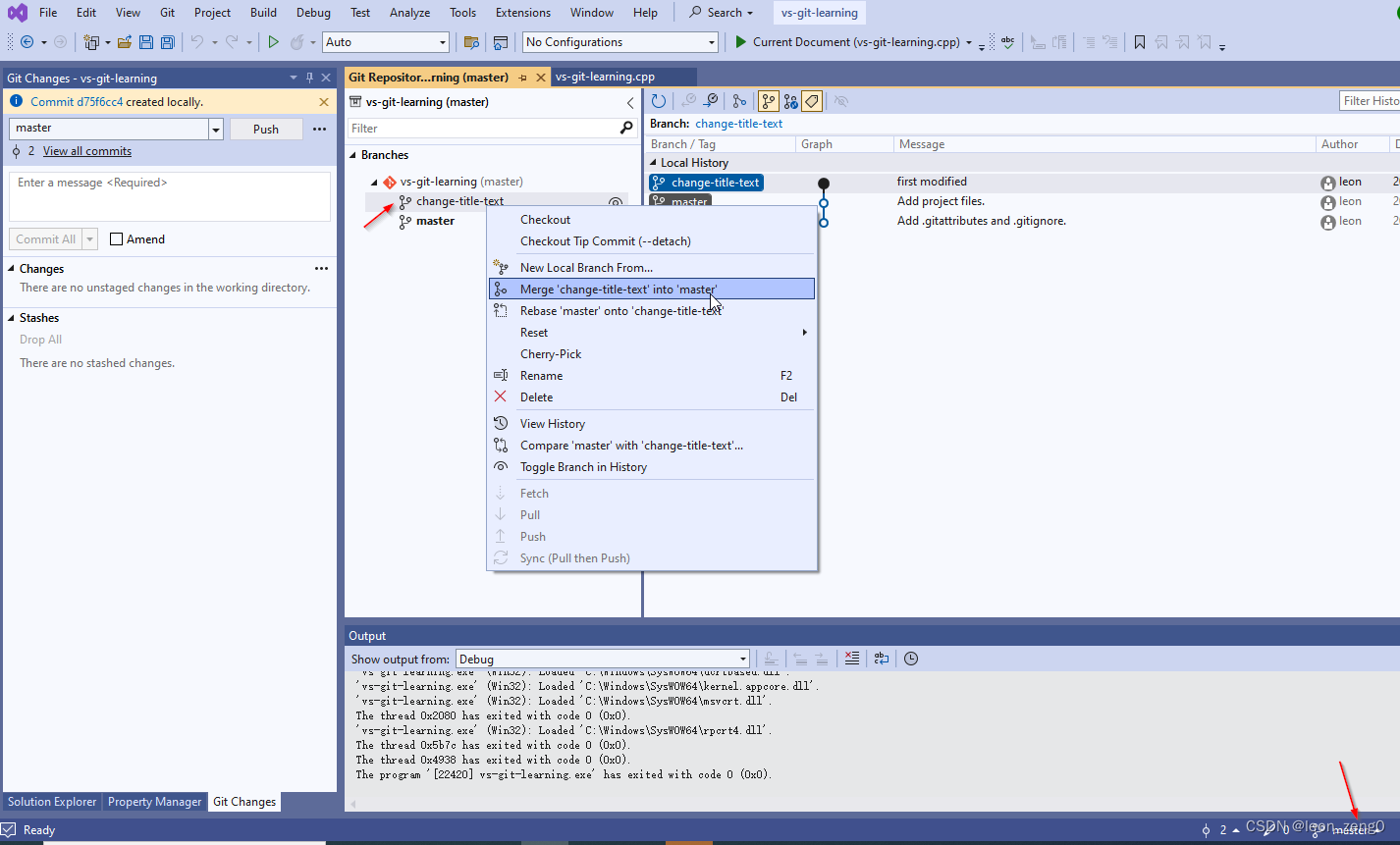Click the commit message input field
This screenshot has width=1400, height=845.
tap(170, 196)
